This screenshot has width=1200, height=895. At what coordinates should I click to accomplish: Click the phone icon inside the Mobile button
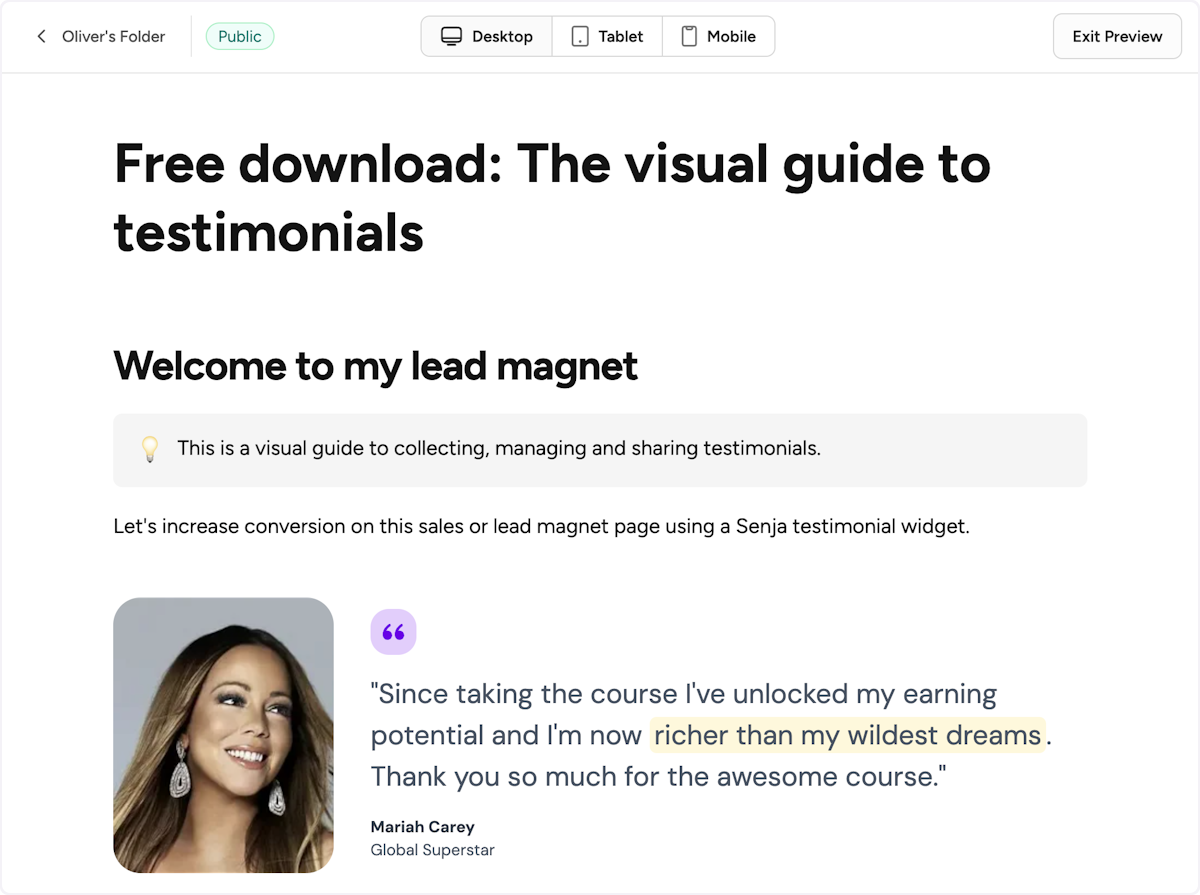[690, 36]
